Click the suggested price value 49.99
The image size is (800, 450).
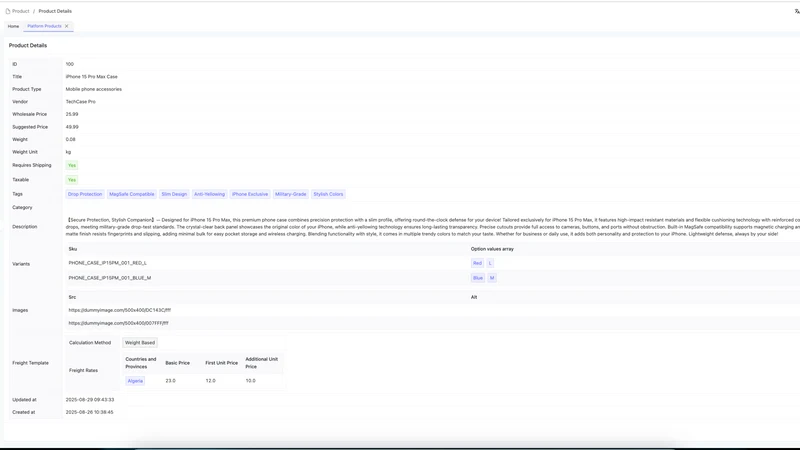[72, 127]
